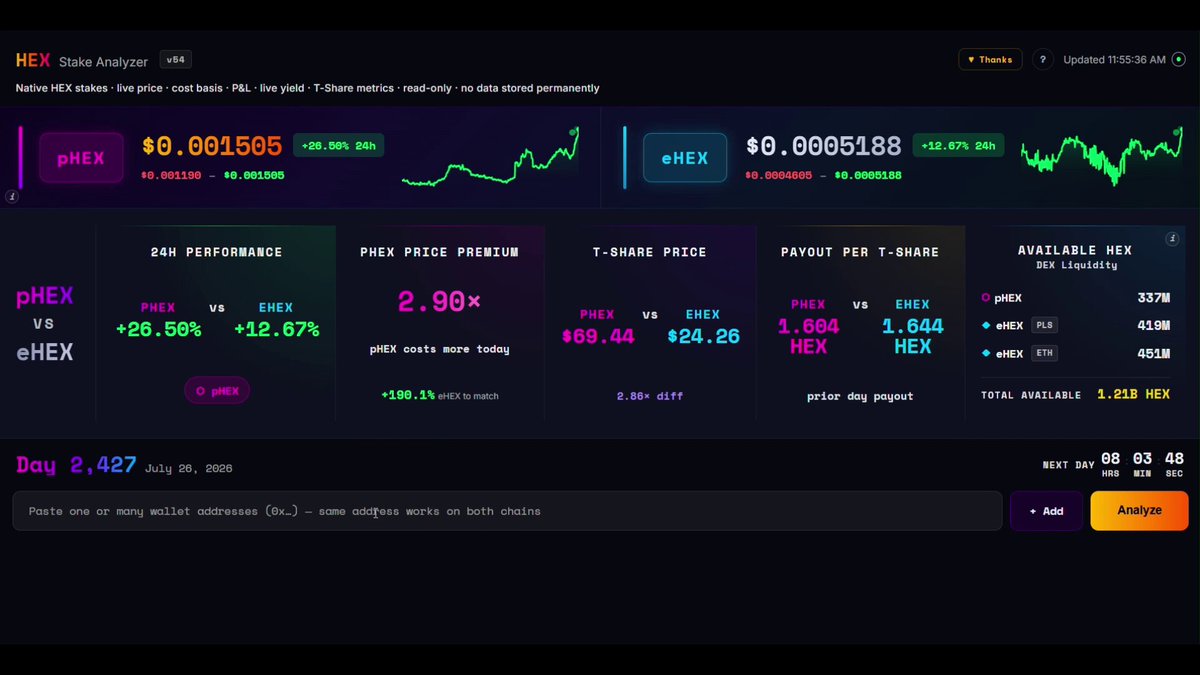The width and height of the screenshot is (1200, 675).
Task: Click the Updated 11:55:36 AM timestamp
Action: (1114, 60)
